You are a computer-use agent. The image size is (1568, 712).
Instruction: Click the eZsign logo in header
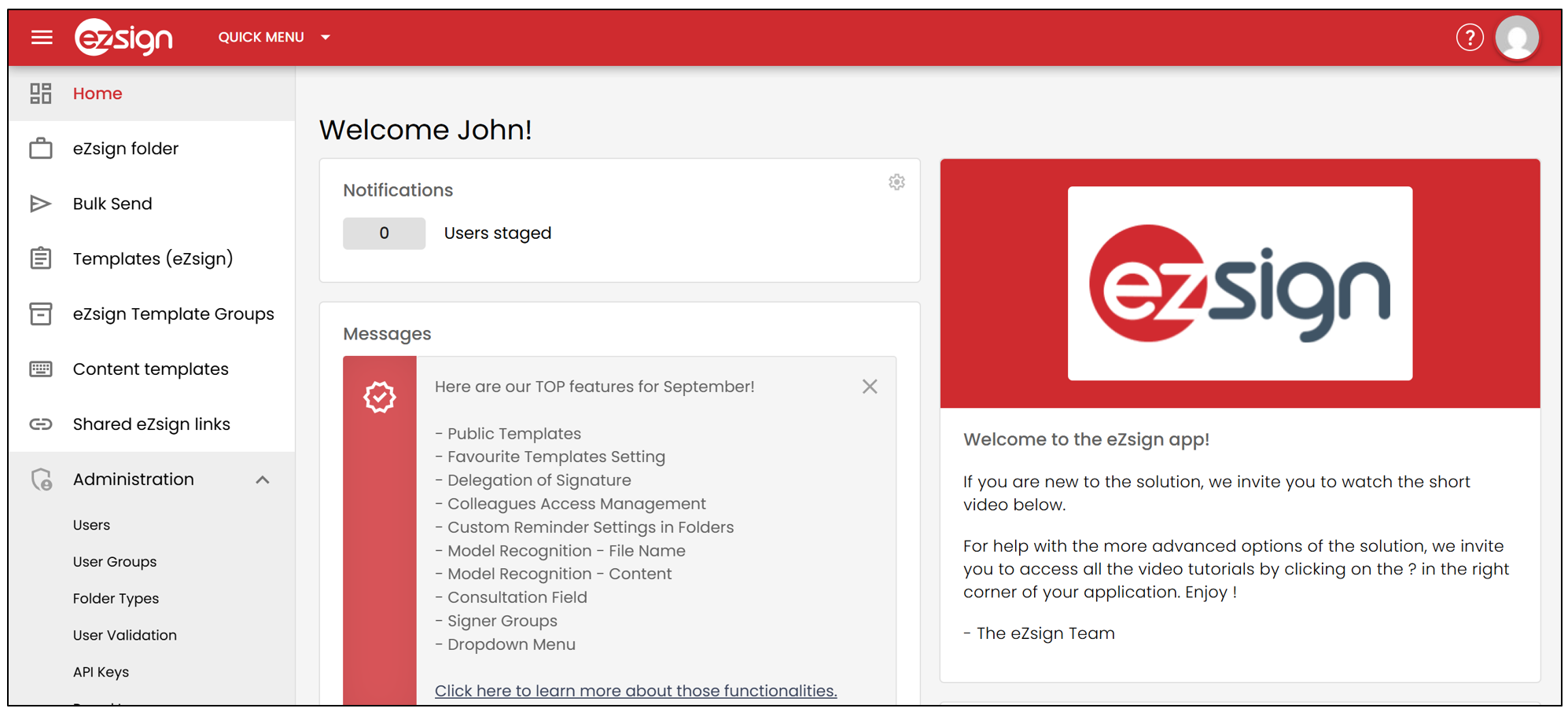123,37
